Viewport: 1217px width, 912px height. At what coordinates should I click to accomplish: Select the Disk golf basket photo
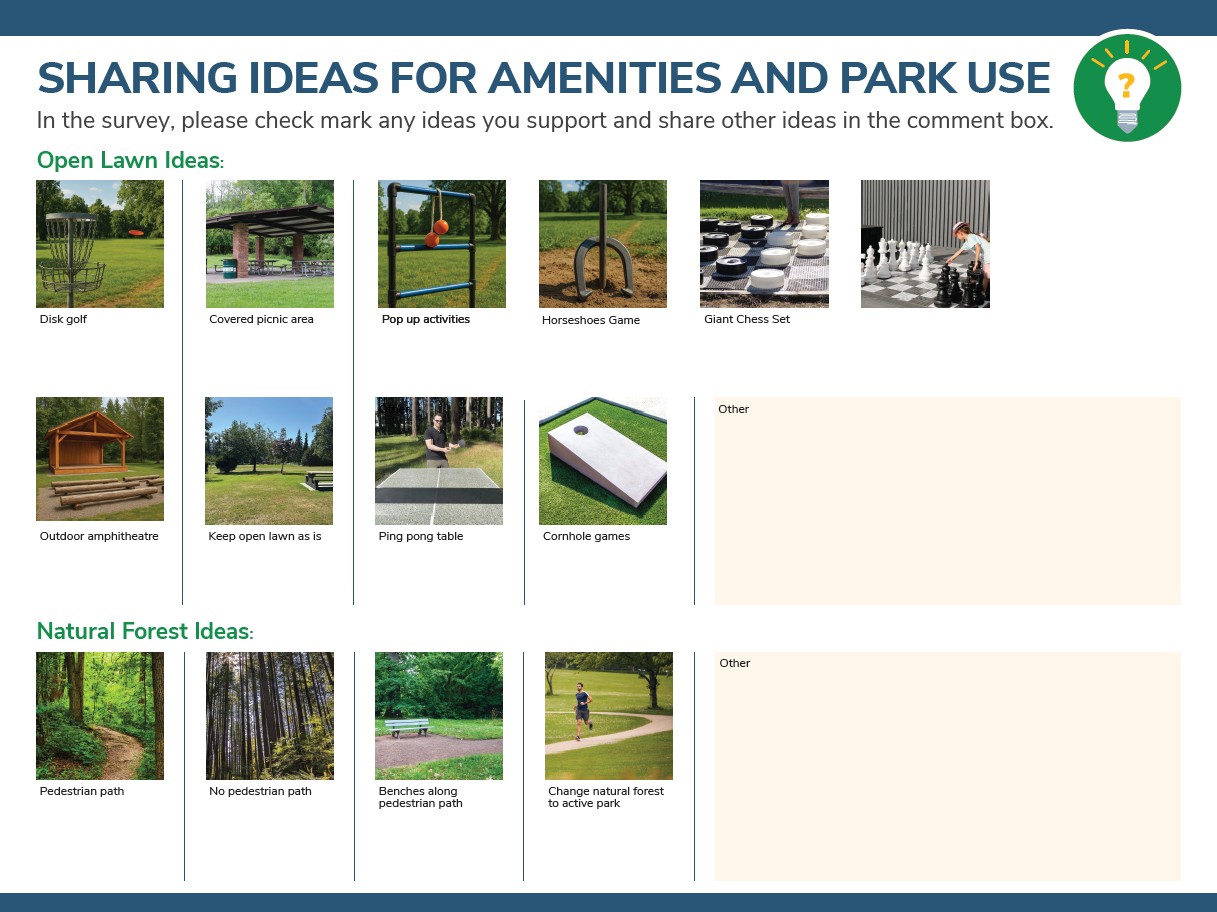[100, 244]
